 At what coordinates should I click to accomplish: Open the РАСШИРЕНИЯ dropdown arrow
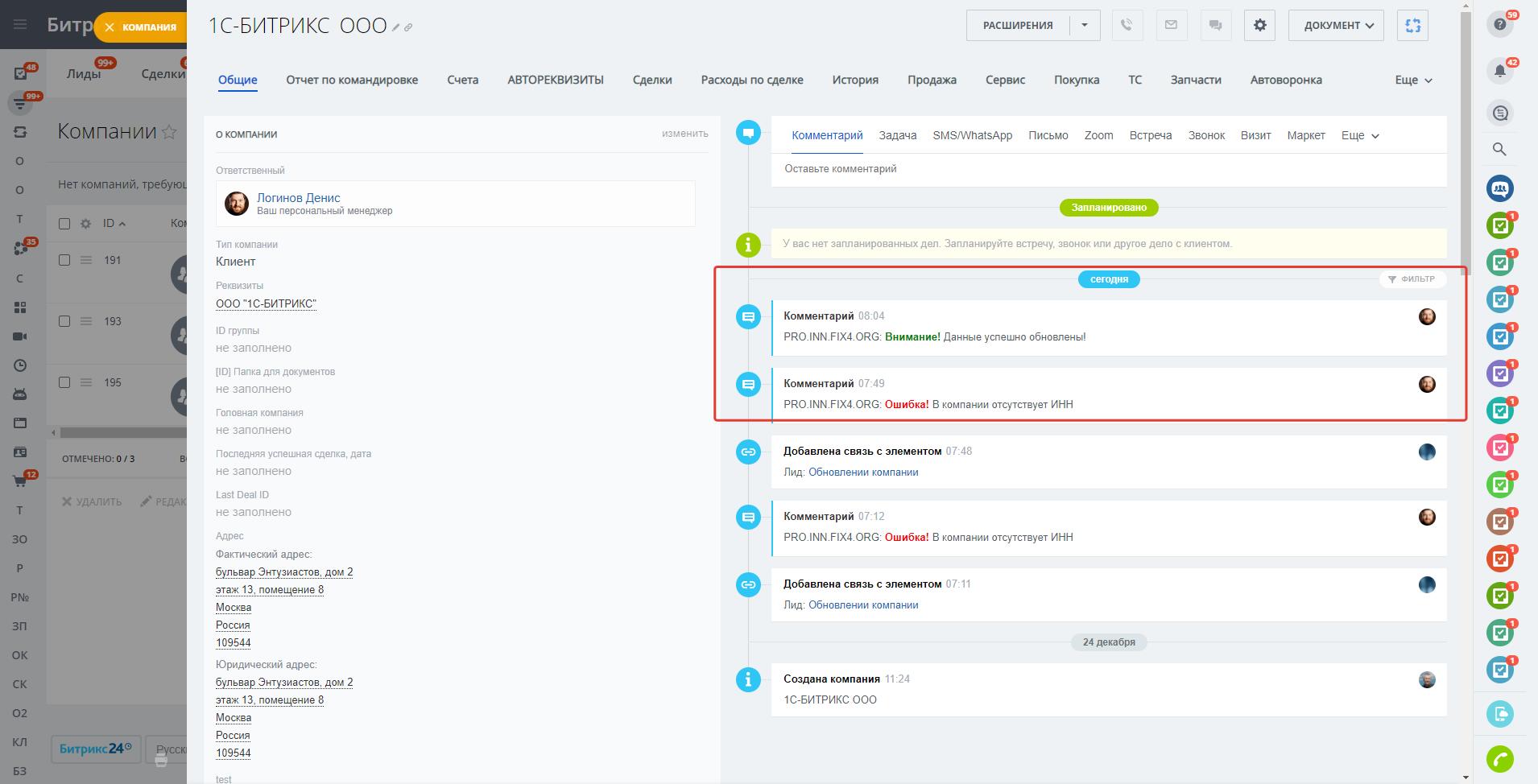(1085, 25)
